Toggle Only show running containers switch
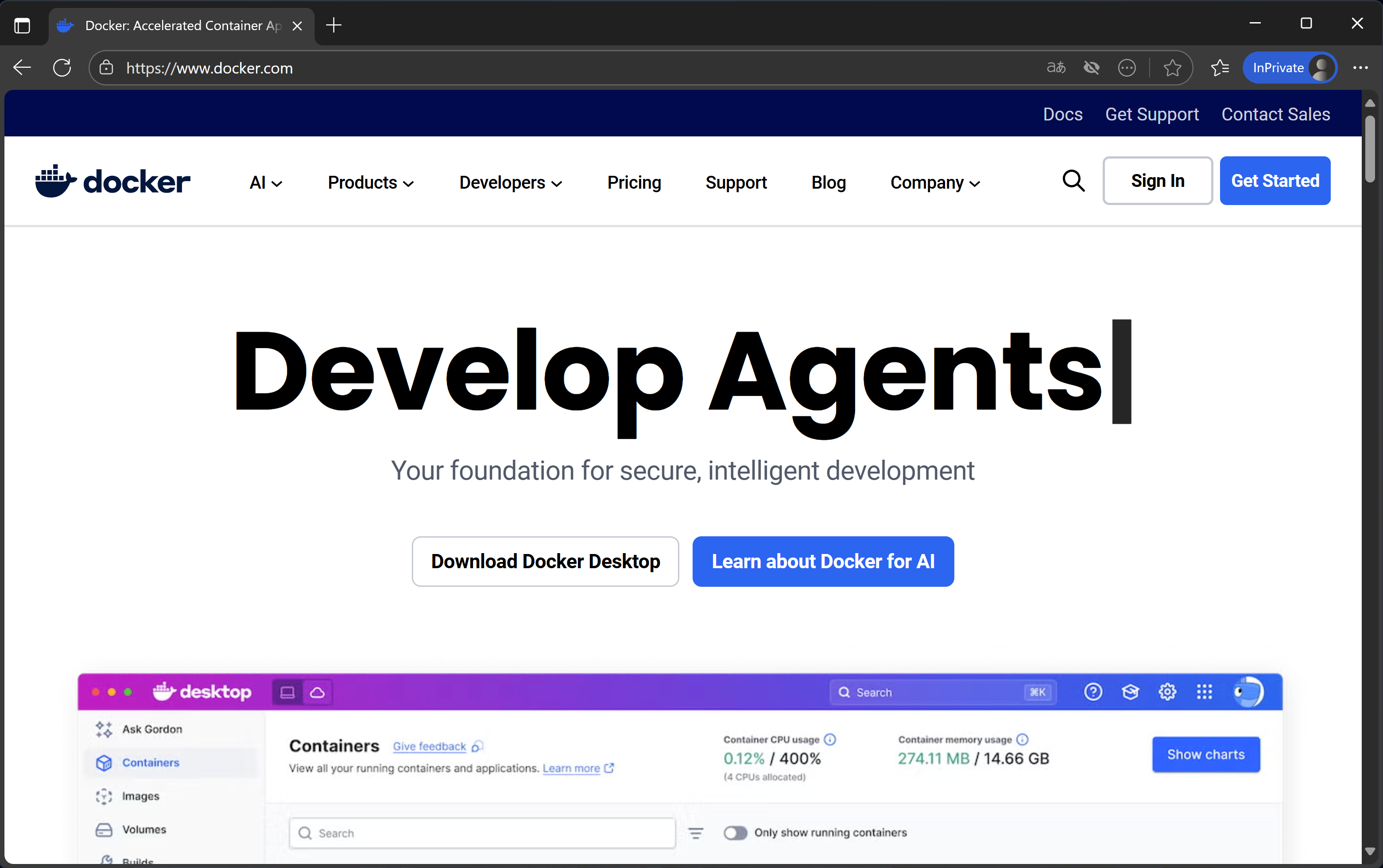 click(x=735, y=833)
